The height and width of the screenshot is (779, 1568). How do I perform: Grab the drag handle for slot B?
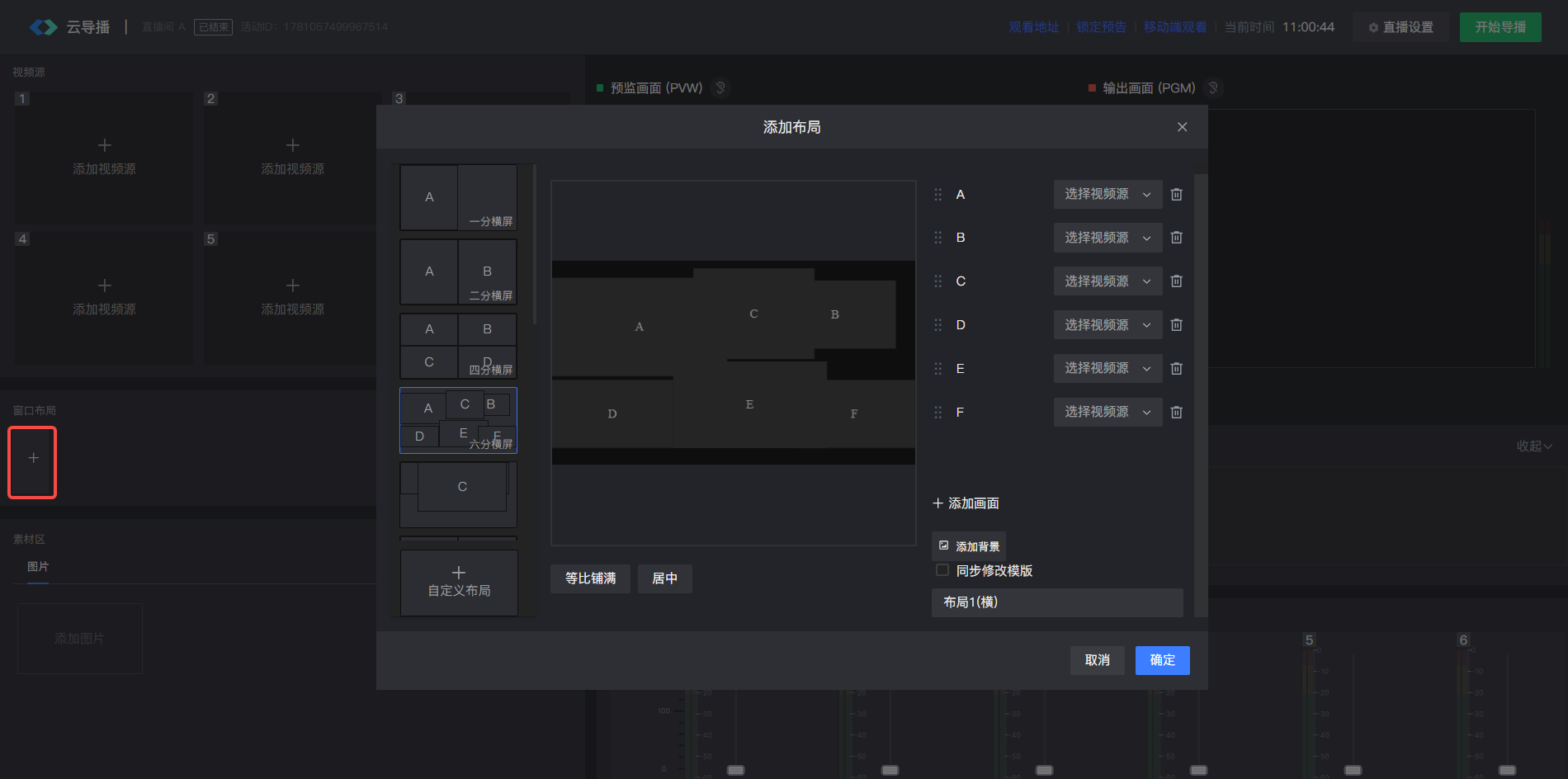[937, 238]
